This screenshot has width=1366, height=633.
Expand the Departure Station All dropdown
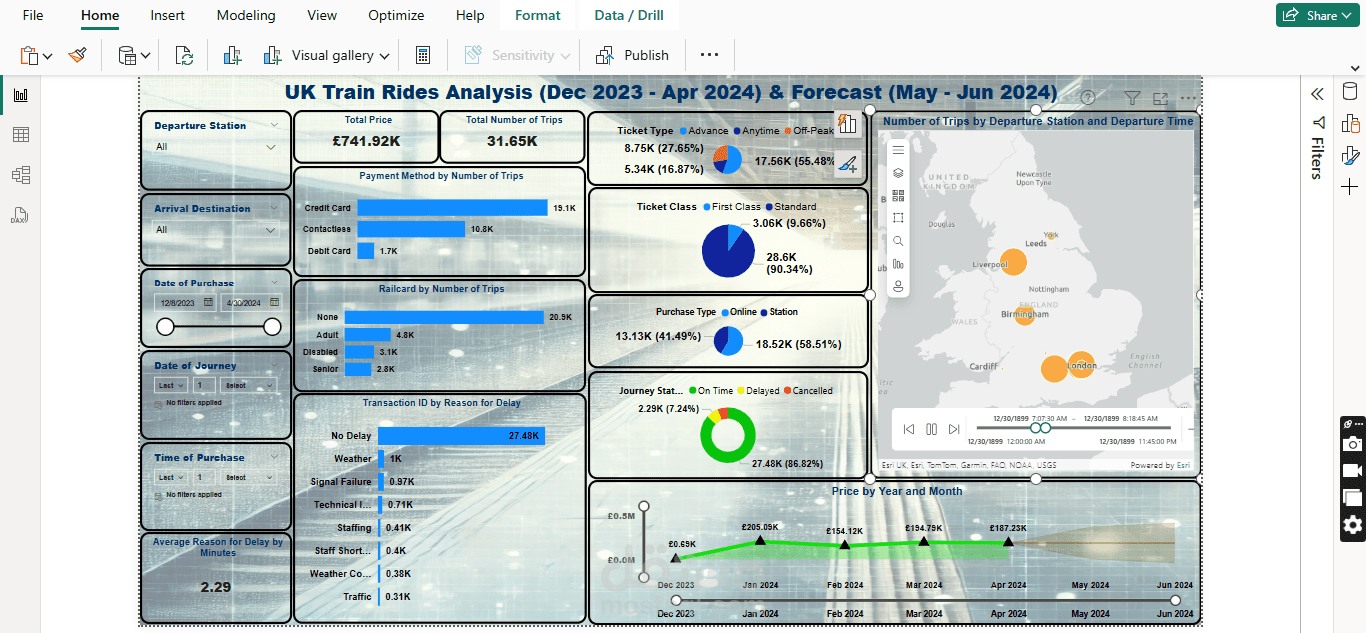[216, 147]
